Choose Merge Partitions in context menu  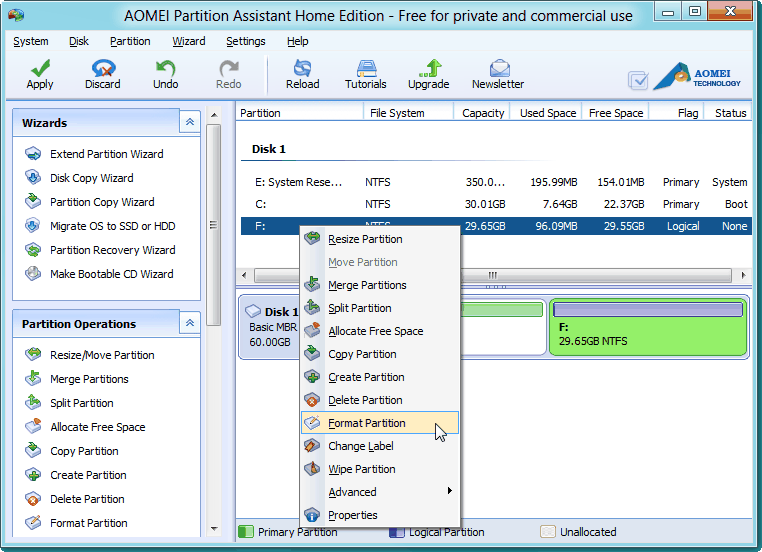click(x=380, y=285)
